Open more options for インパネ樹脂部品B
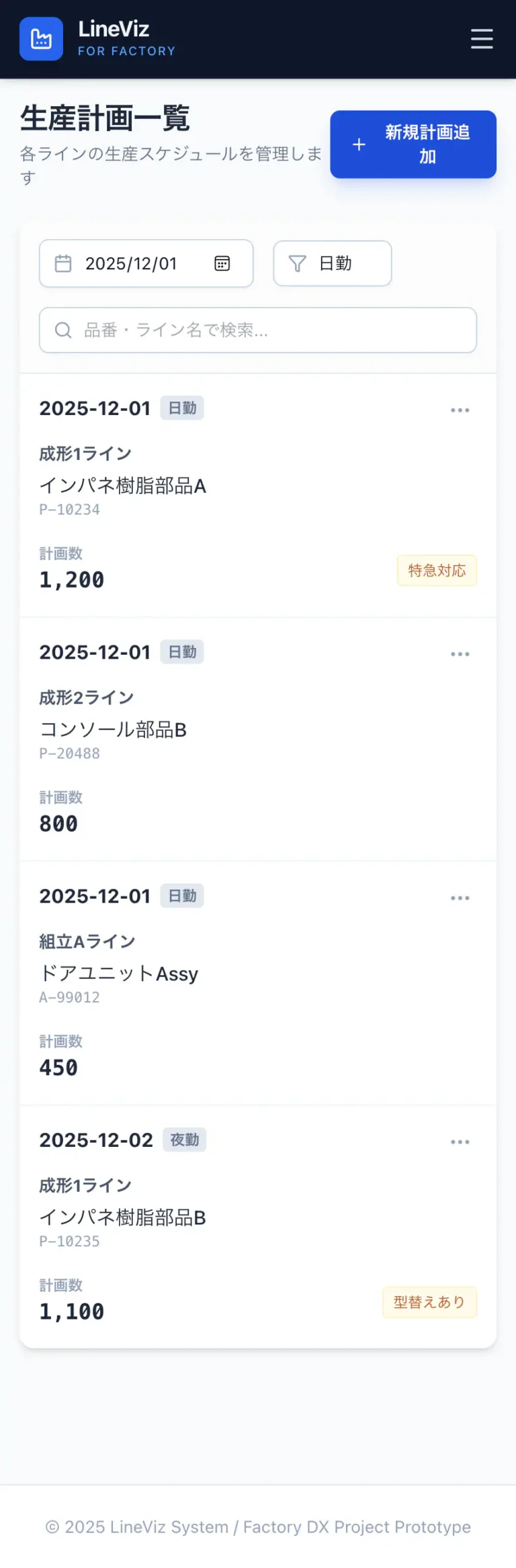The width and height of the screenshot is (516, 1568). click(x=460, y=1142)
